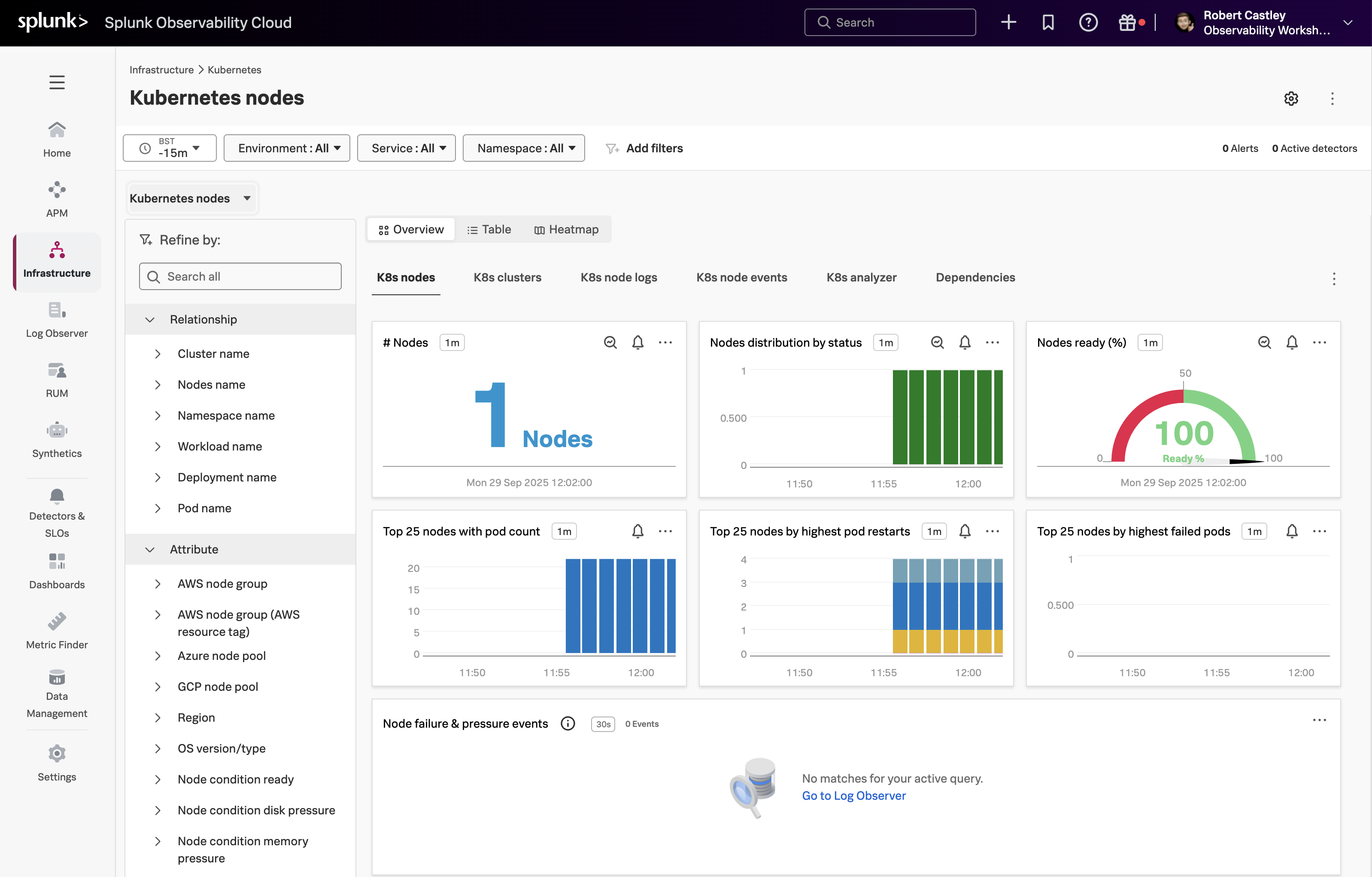Switch to Table view
Viewport: 1372px width, 877px height.
489,229
